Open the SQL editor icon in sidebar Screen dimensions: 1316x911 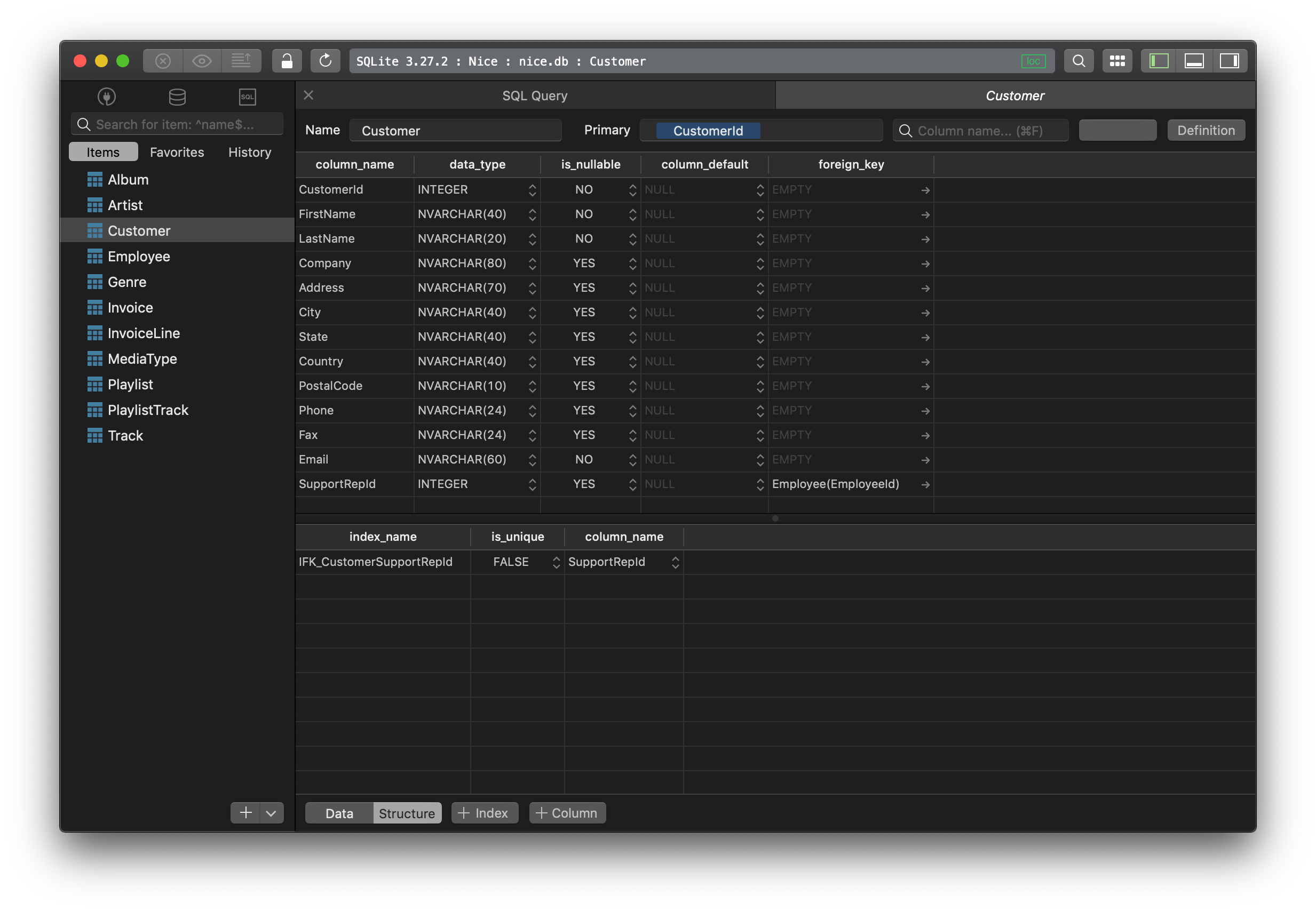247,97
